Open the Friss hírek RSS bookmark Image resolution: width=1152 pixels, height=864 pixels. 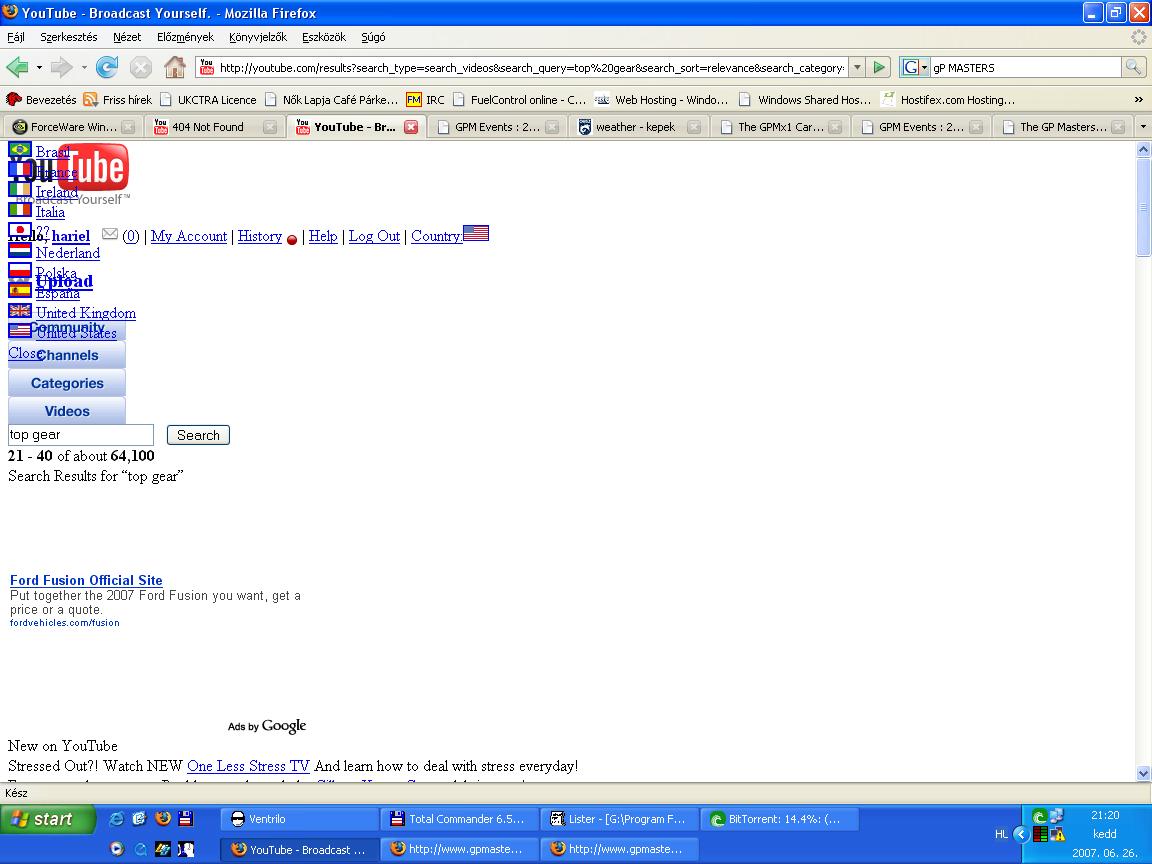click(118, 99)
